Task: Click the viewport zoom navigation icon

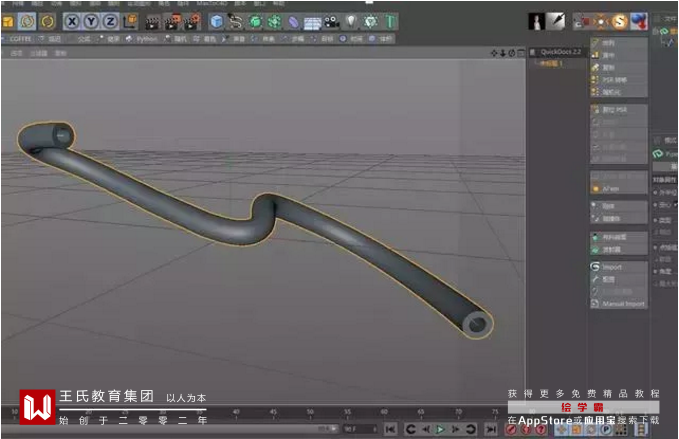Action: [503, 53]
